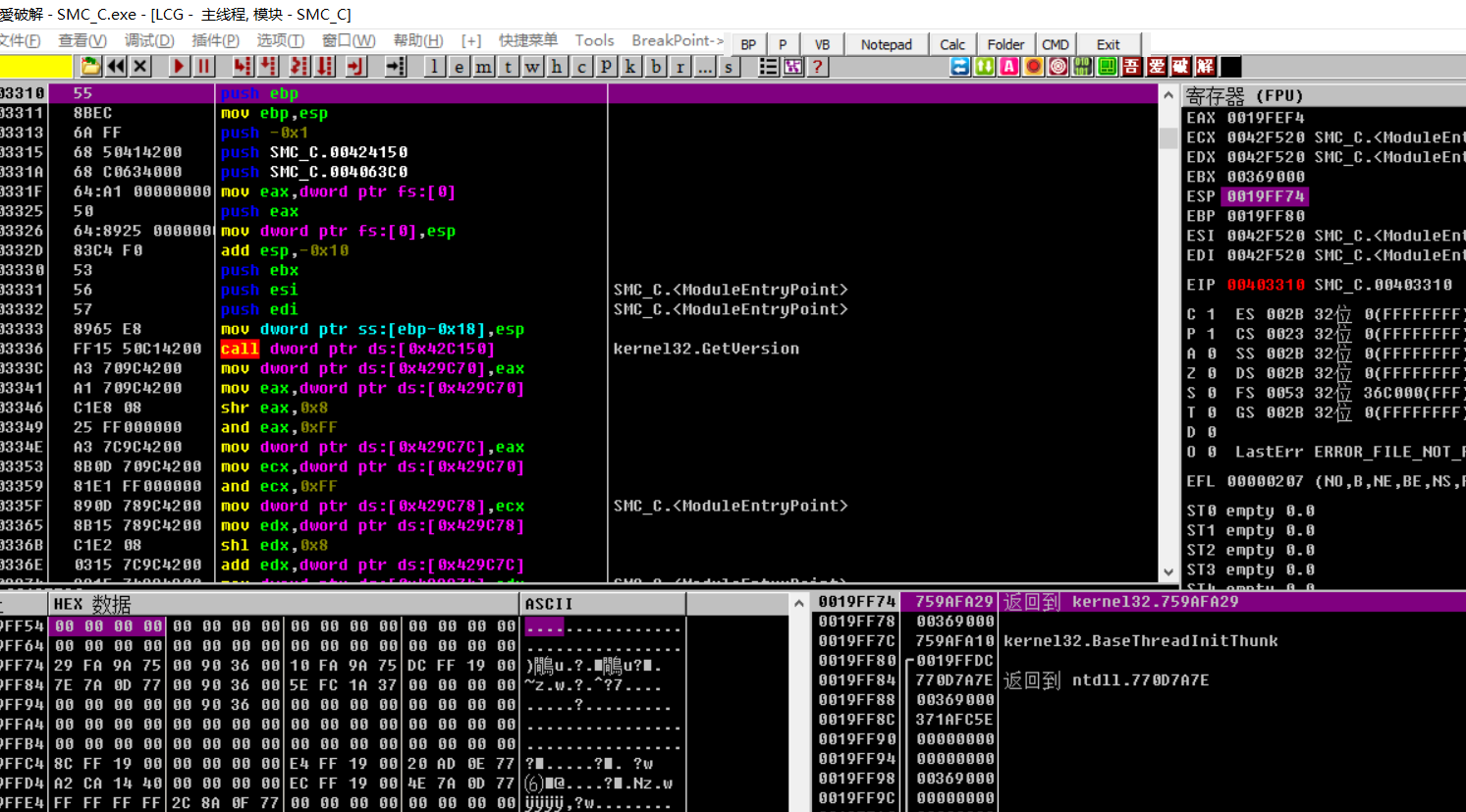The image size is (1466, 812).
Task: Show Source via 's' button
Action: click(x=729, y=67)
